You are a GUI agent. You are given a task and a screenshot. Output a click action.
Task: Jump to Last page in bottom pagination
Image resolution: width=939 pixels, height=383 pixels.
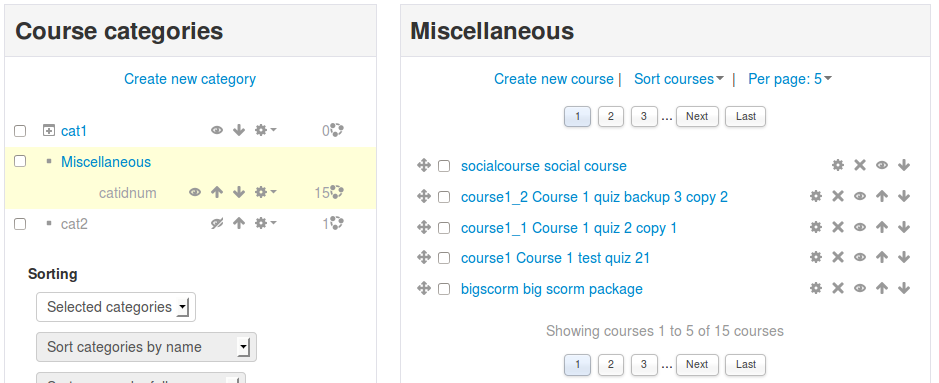746,364
